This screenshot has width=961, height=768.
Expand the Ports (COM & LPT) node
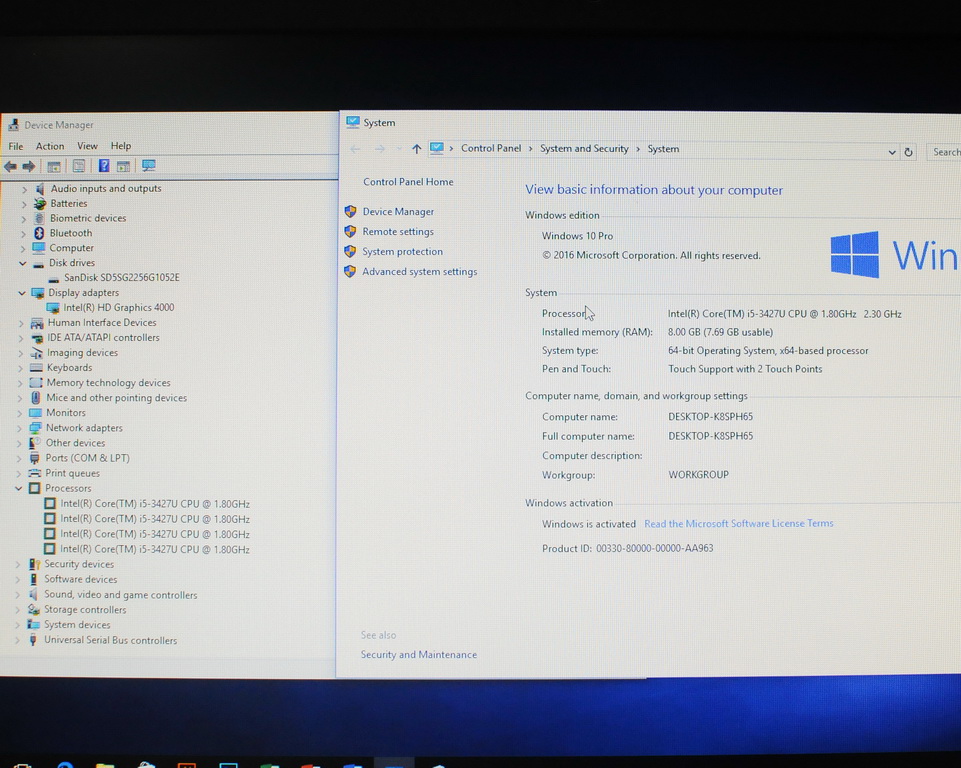pos(19,458)
